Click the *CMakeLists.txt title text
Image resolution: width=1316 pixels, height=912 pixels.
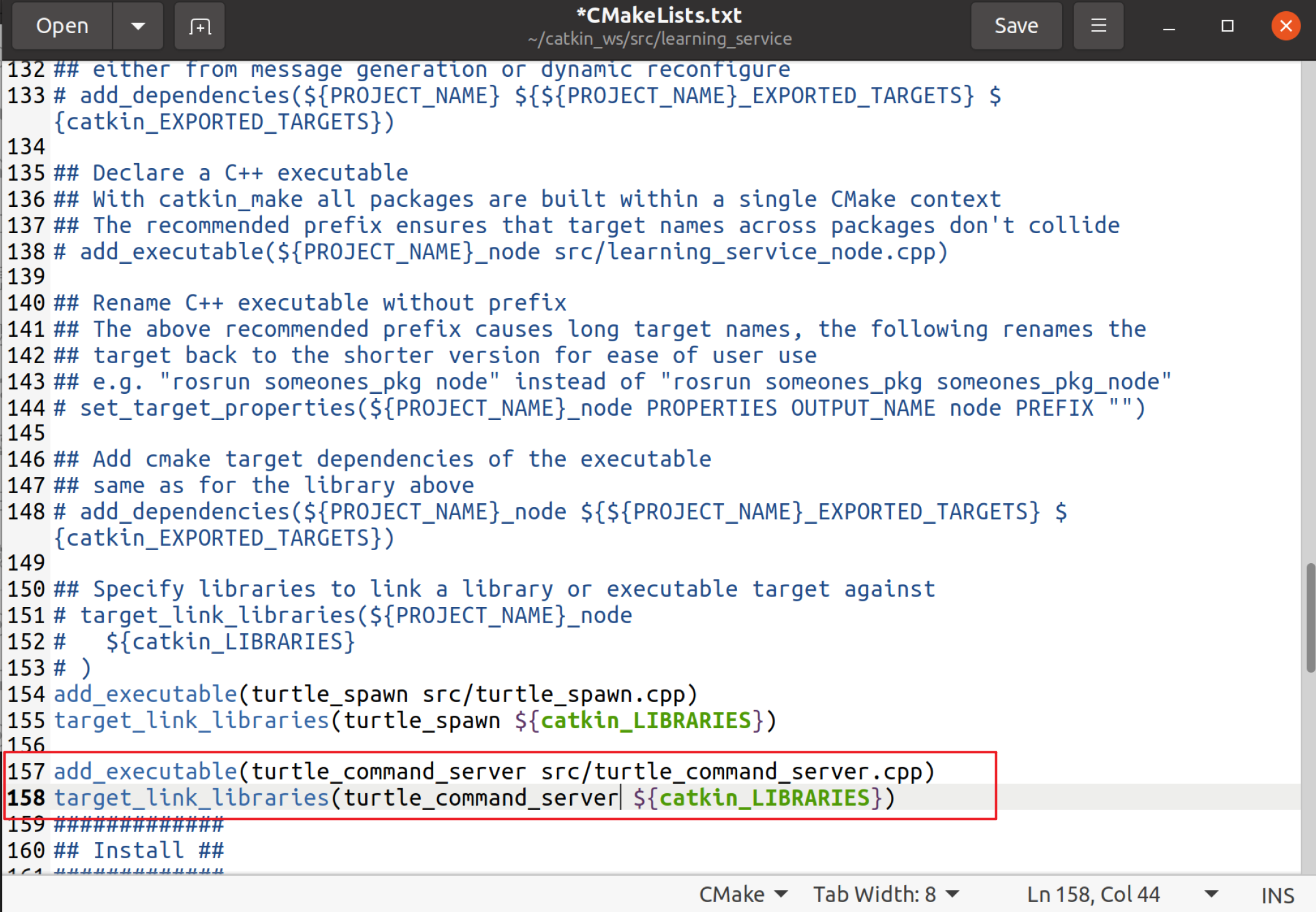[659, 16]
